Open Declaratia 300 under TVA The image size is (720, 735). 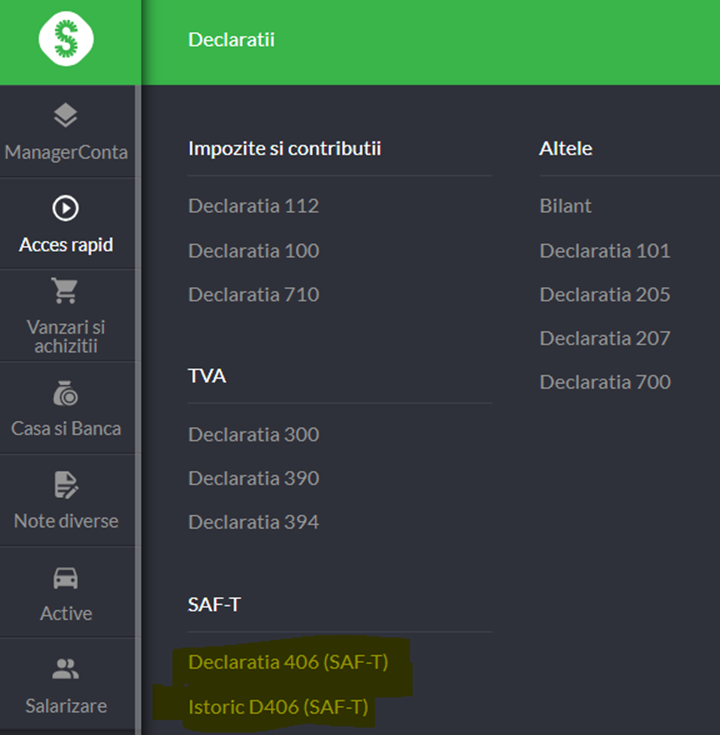coord(253,434)
